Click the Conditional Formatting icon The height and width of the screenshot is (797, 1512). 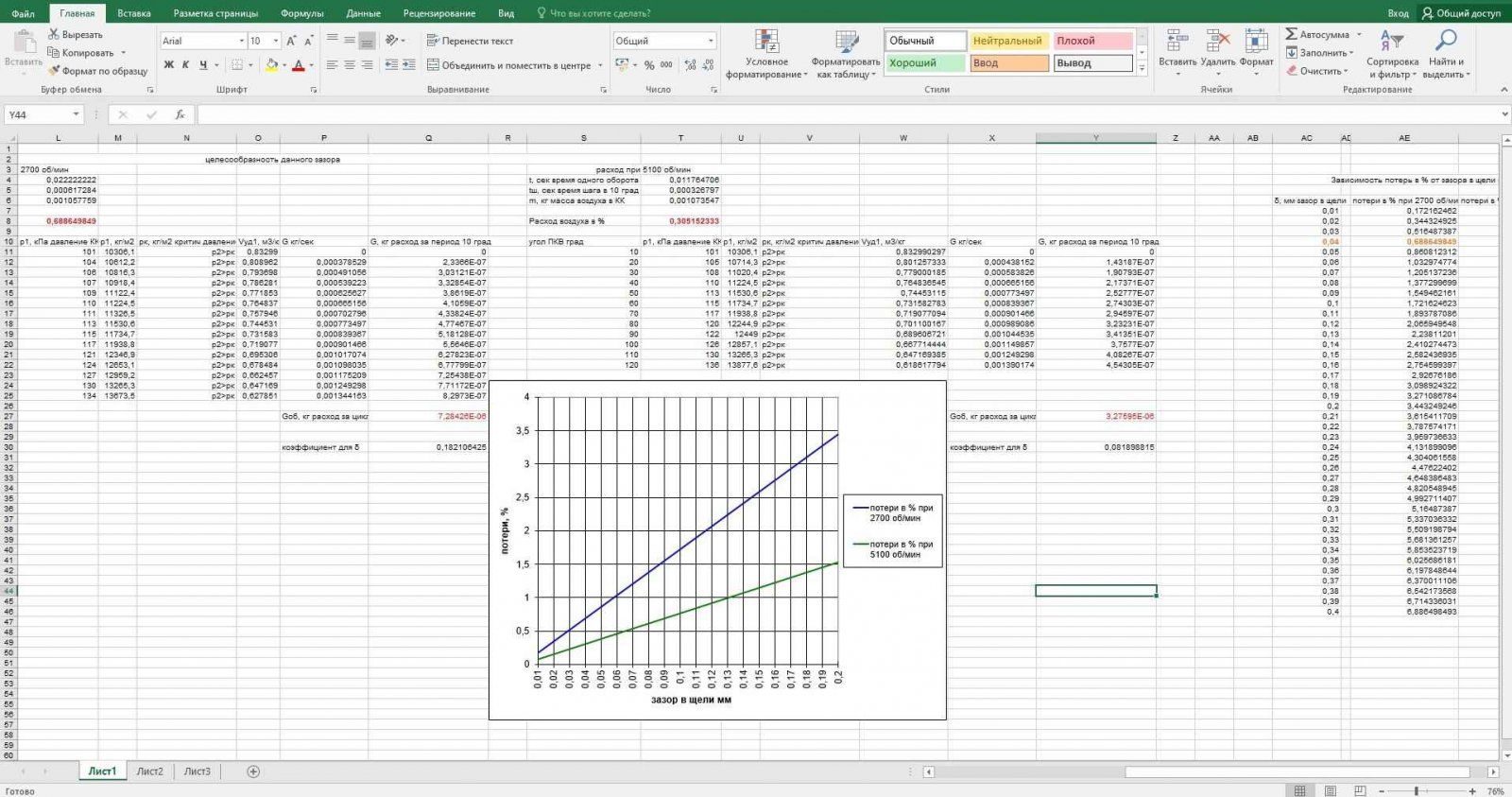[766, 41]
